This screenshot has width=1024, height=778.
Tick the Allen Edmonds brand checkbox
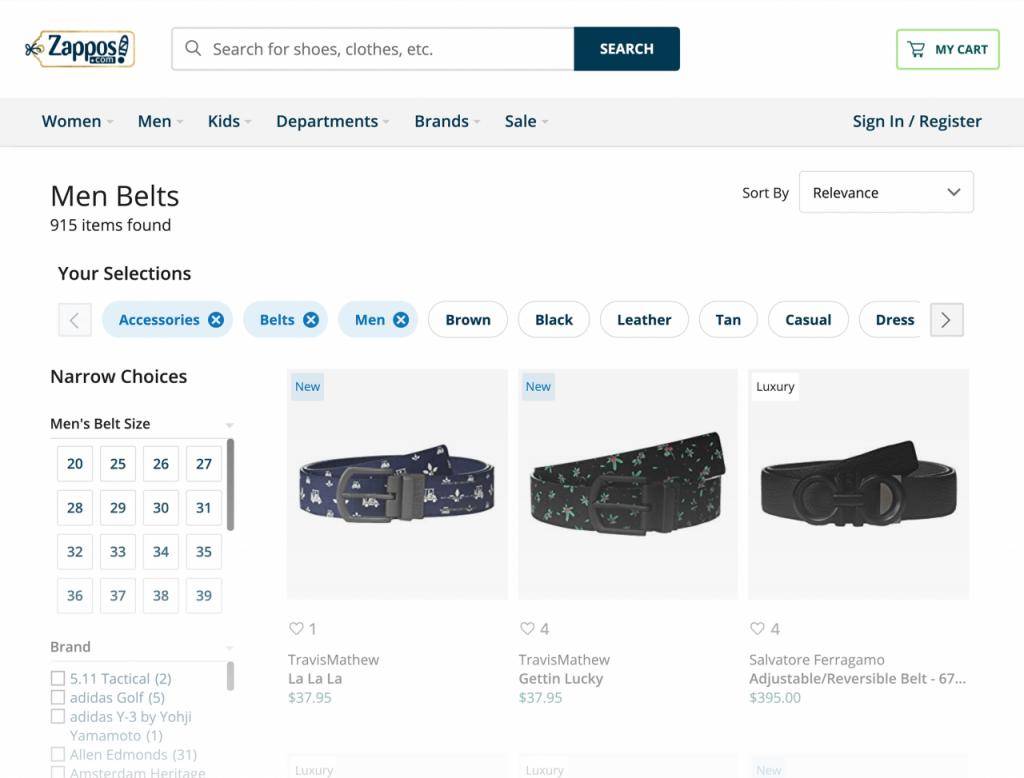[x=58, y=755]
